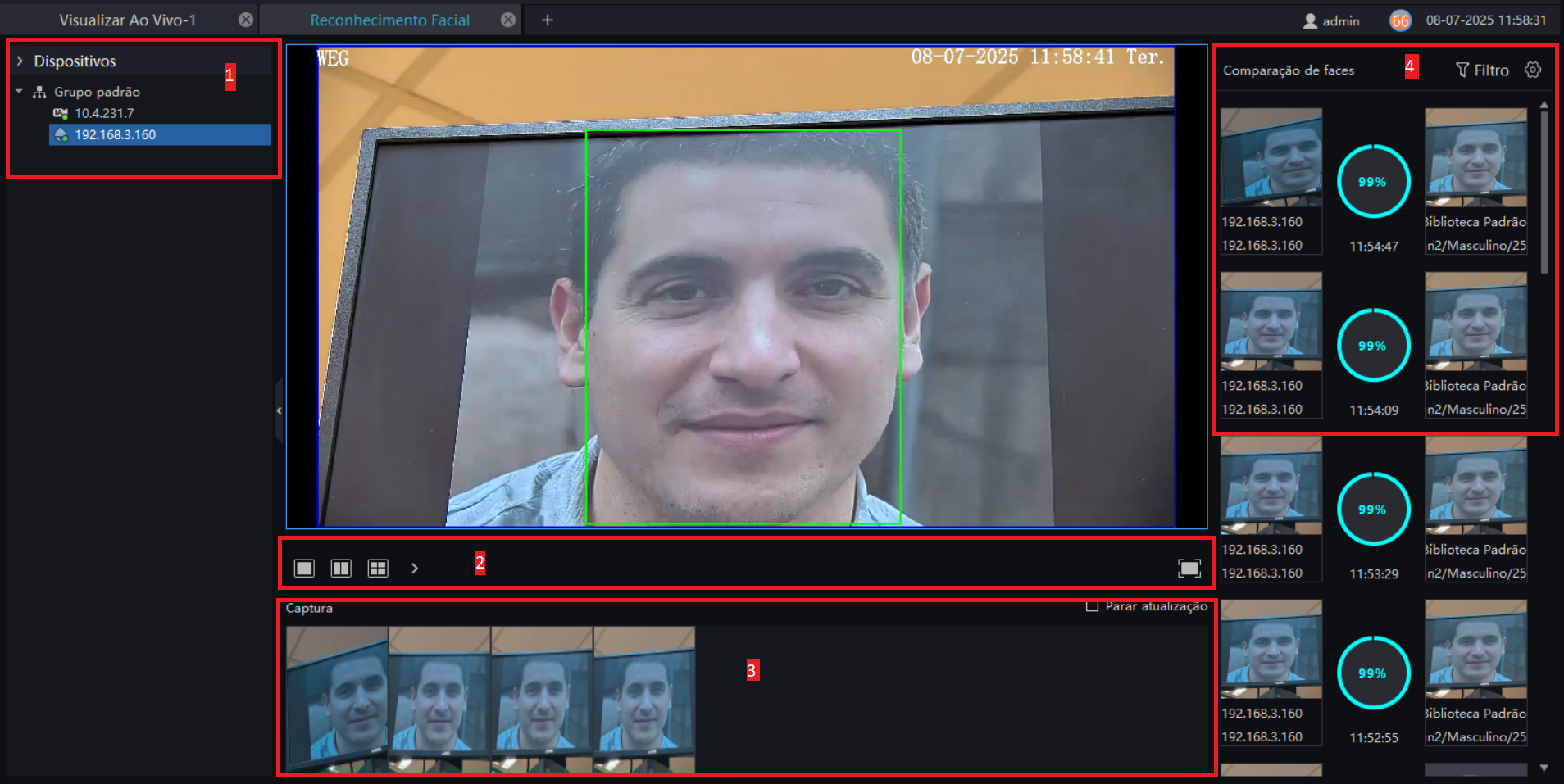Click the Comparação de faces title
The image size is (1564, 784).
(x=1289, y=70)
